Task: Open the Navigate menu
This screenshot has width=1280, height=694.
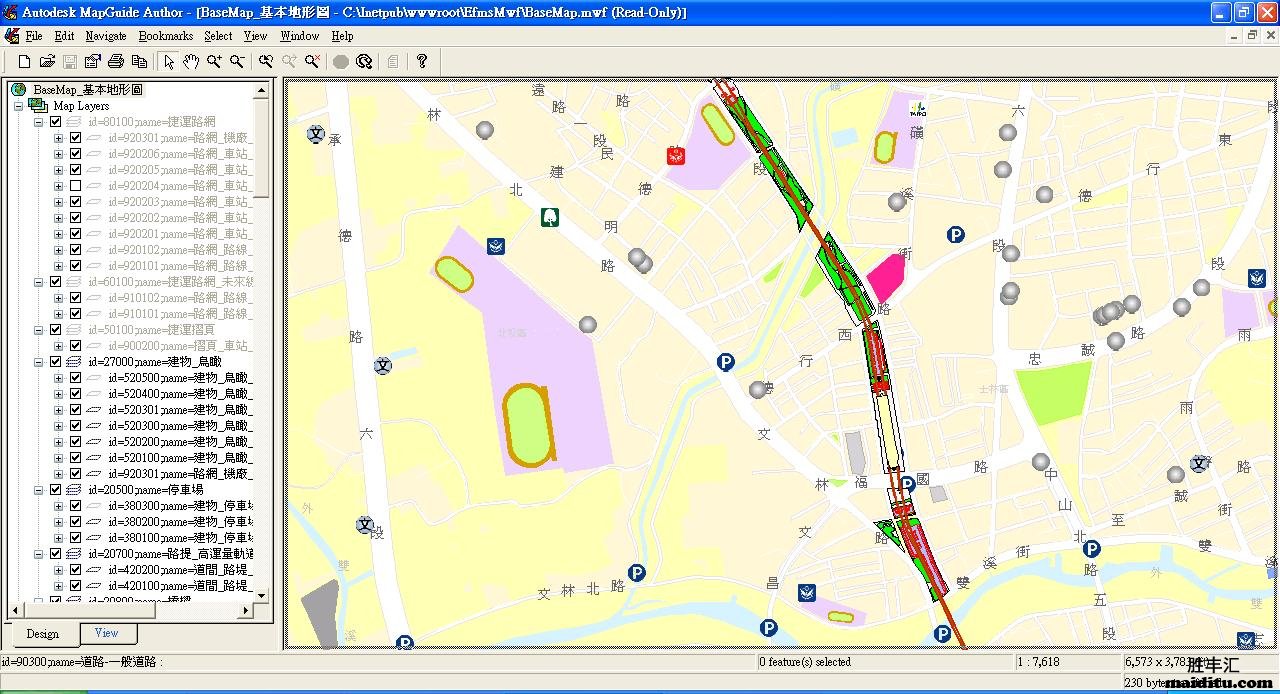Action: pyautogui.click(x=106, y=36)
